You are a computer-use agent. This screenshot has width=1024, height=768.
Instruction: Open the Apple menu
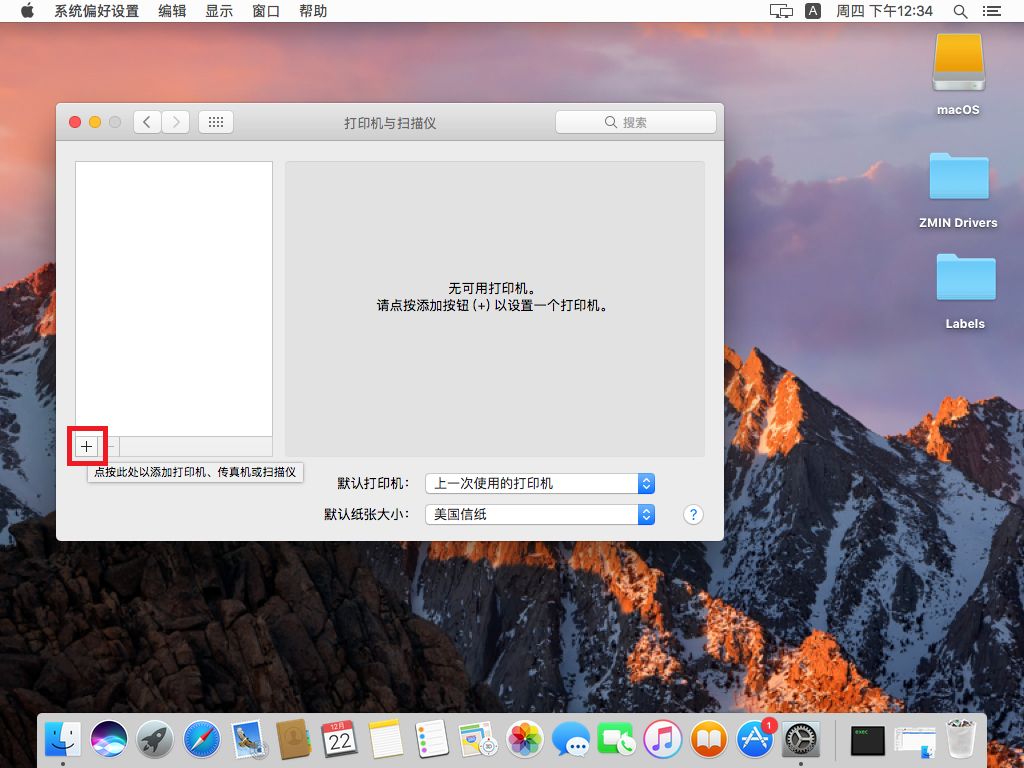(27, 11)
